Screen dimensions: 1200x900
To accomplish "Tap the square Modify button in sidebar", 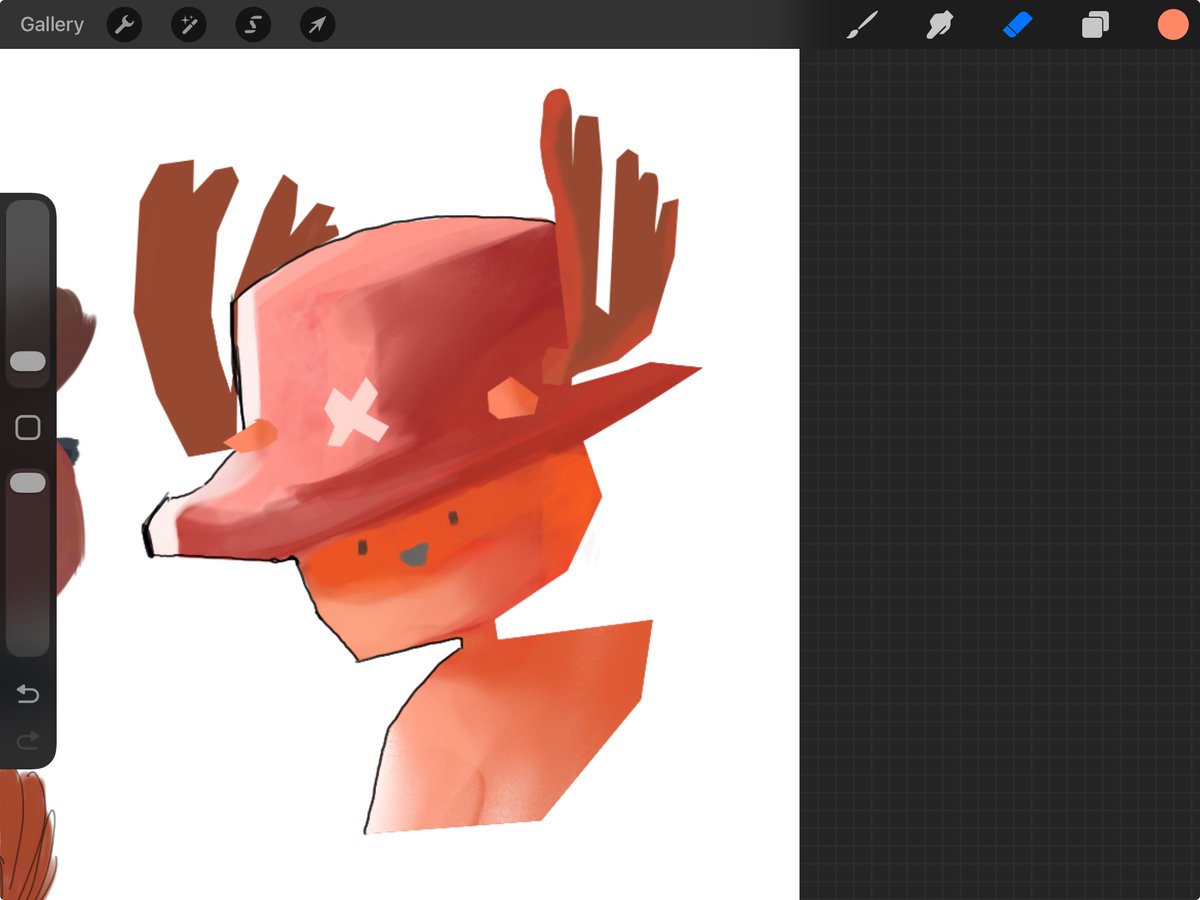I will coord(28,428).
